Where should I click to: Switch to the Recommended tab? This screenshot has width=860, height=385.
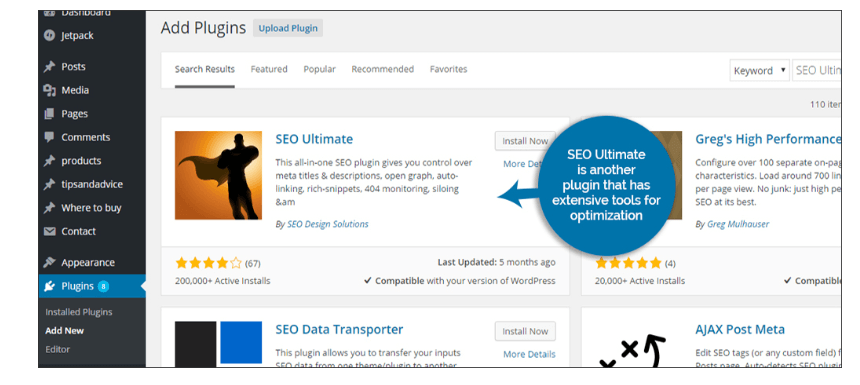382,69
